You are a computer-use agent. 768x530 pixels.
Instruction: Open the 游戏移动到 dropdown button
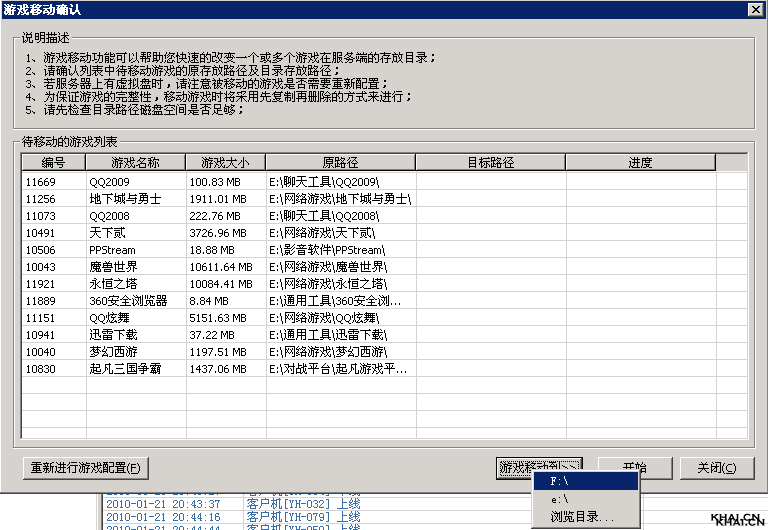[539, 467]
